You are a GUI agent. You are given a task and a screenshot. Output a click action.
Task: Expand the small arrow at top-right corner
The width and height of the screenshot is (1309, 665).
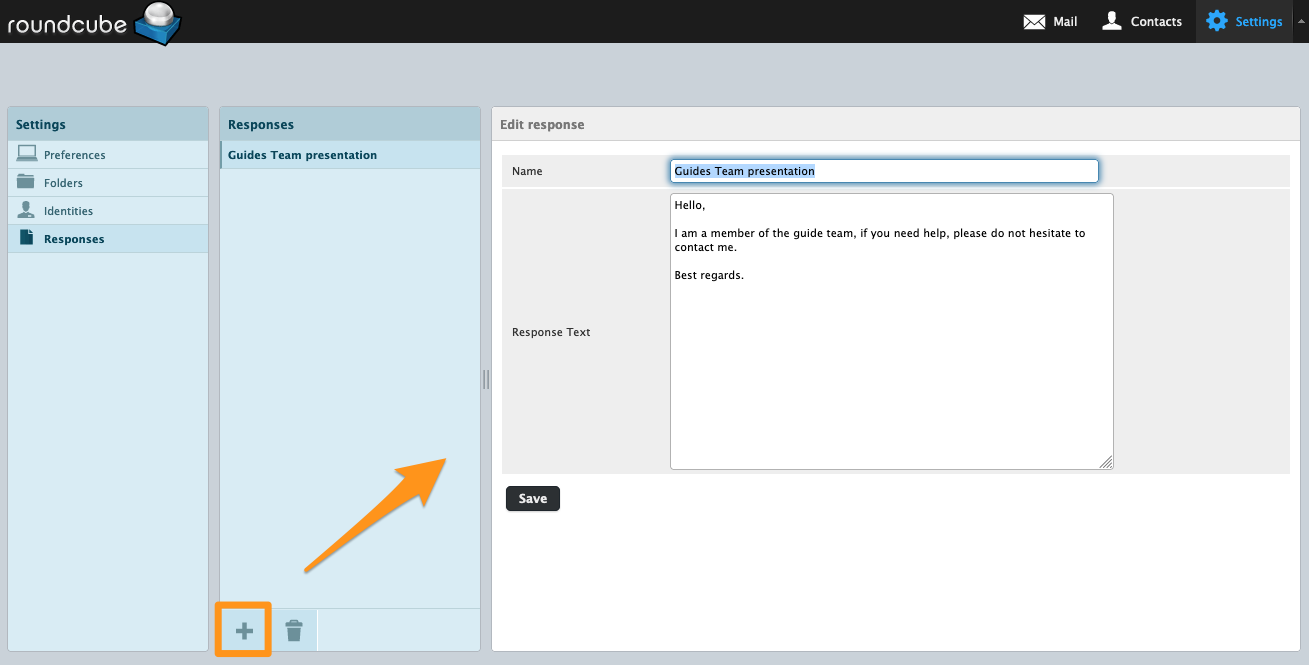point(1301,19)
